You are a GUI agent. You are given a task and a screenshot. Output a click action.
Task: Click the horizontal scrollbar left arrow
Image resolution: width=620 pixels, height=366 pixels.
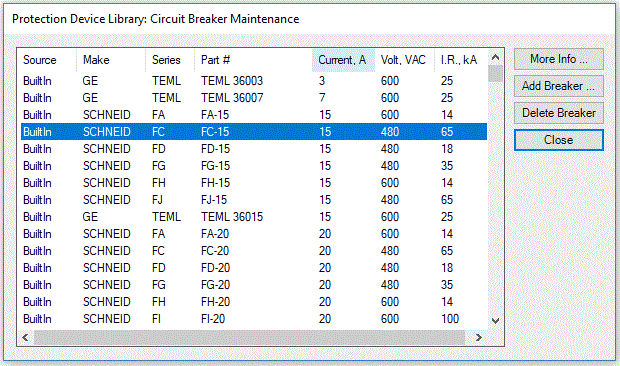click(25, 338)
